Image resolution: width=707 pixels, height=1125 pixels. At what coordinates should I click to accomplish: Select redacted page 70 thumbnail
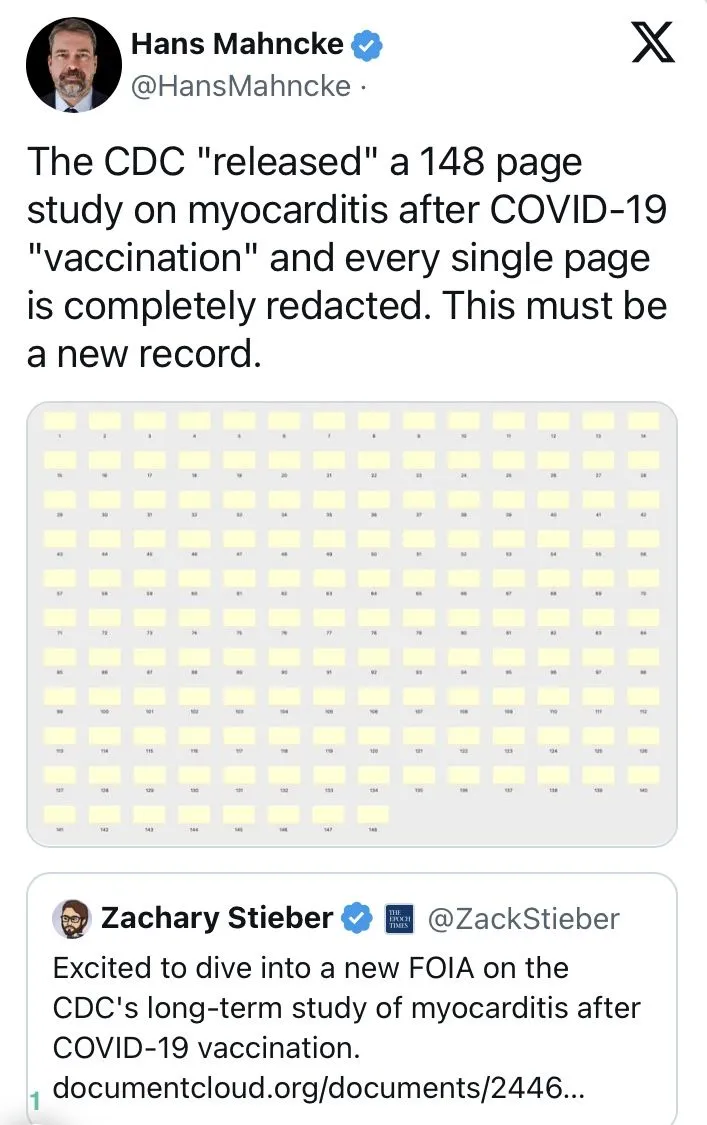coord(643,579)
